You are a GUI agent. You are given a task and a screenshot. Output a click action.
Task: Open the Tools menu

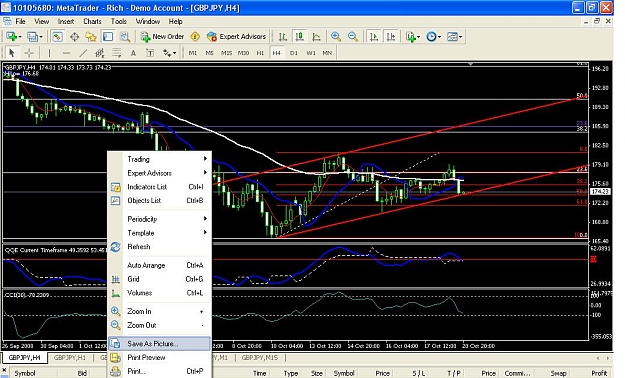pyautogui.click(x=118, y=21)
